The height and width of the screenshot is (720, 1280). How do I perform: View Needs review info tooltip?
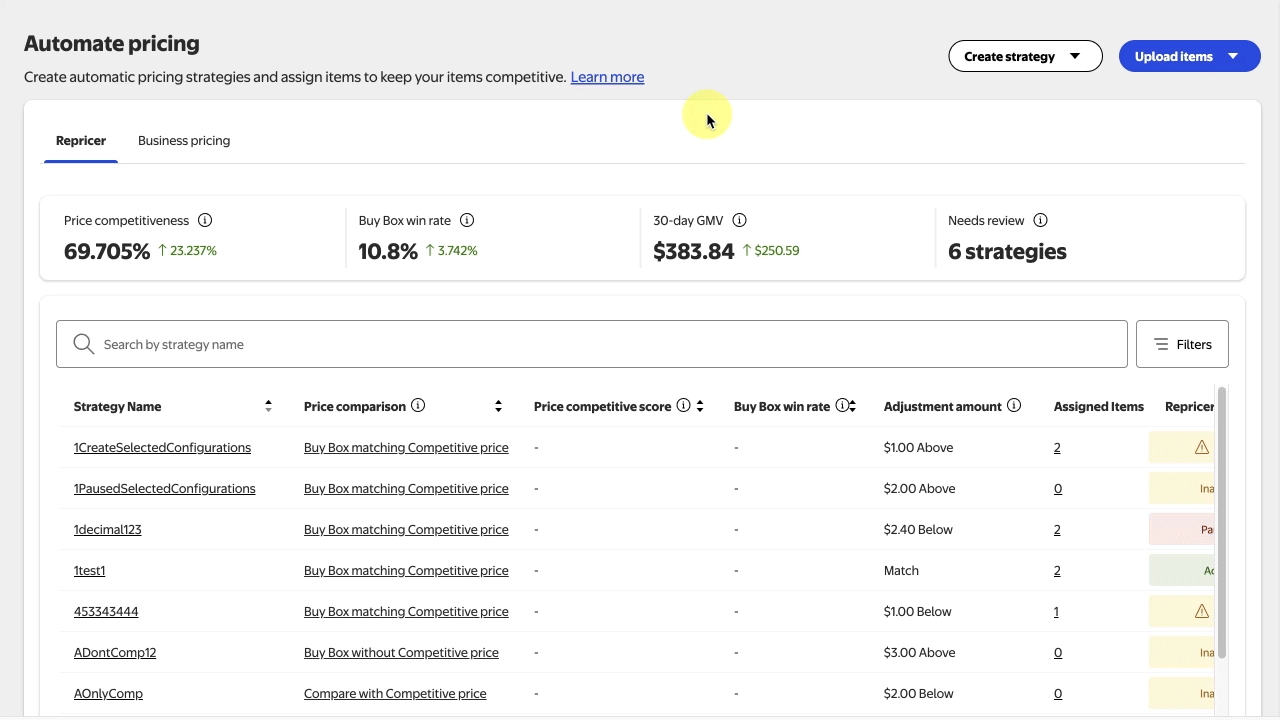pyautogui.click(x=1040, y=220)
